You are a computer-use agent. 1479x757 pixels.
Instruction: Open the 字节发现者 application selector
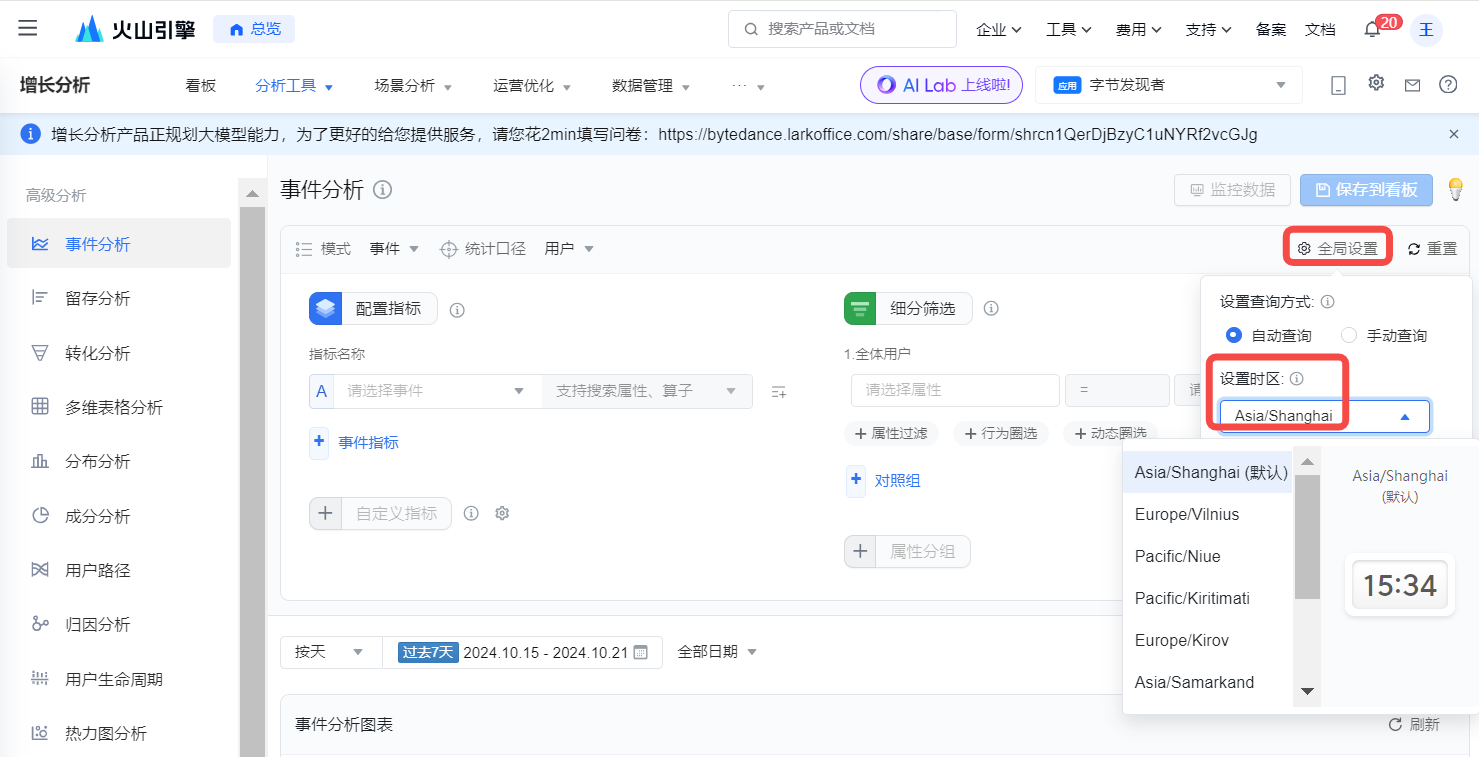[x=1168, y=85]
